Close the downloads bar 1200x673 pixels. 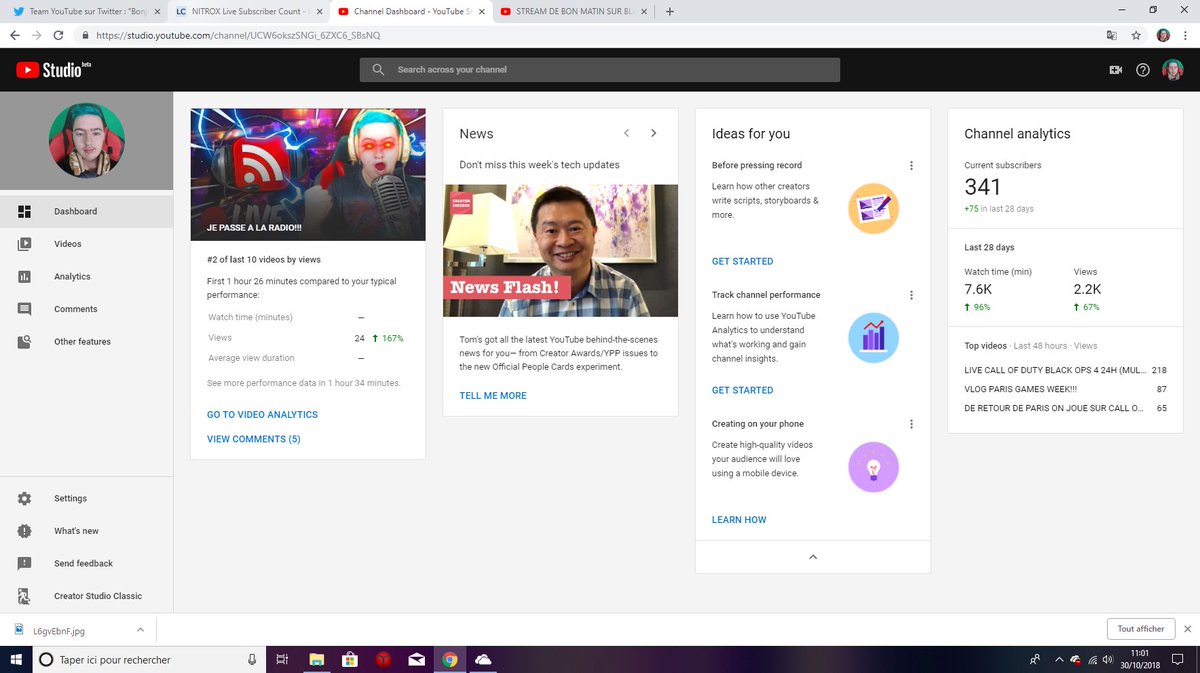coord(1187,629)
